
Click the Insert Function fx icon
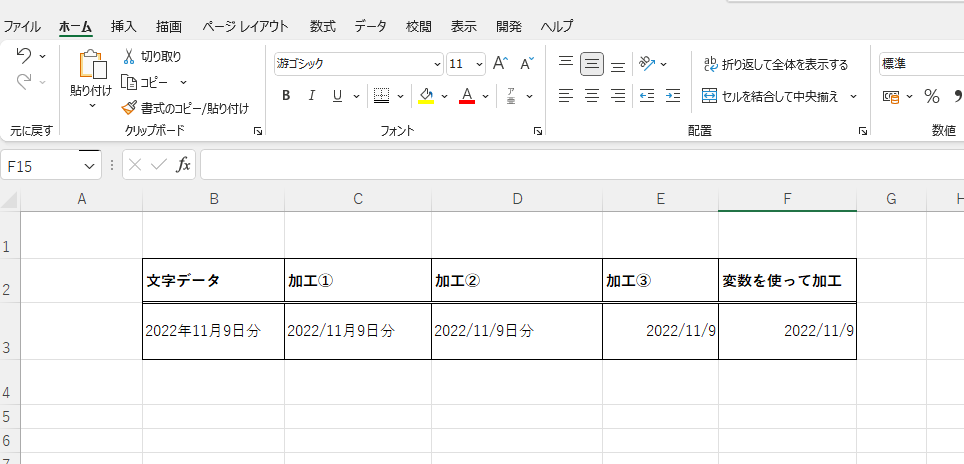point(183,165)
